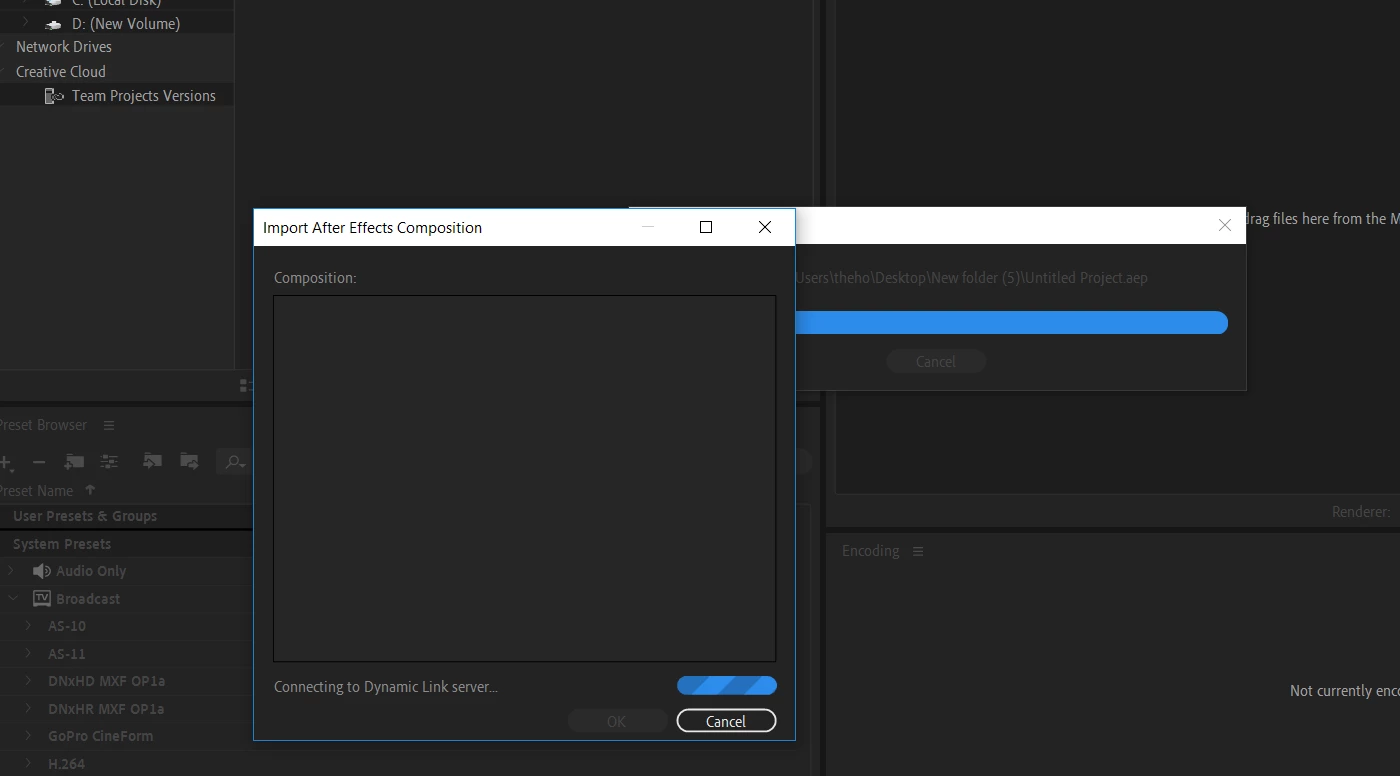Expand the DNxHD MXF OP1a folder

pyautogui.click(x=28, y=681)
